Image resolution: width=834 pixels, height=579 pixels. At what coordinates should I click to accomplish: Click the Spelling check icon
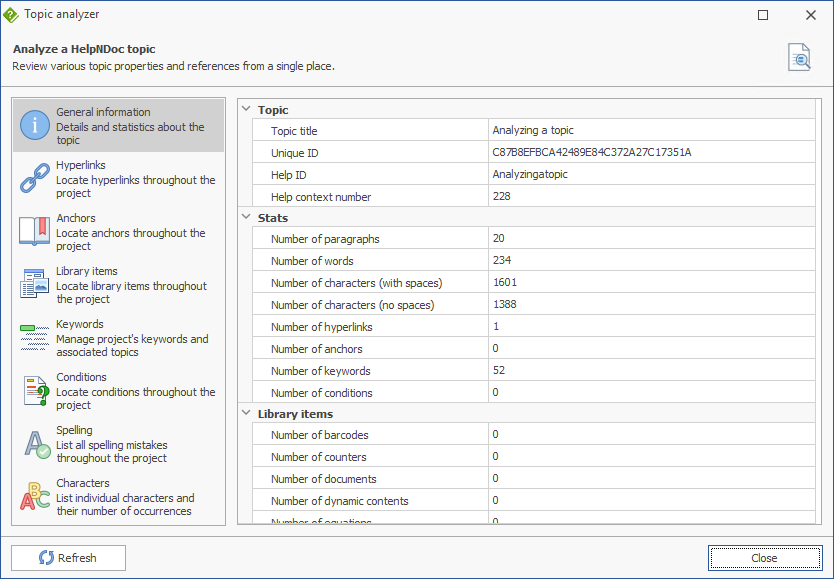click(x=37, y=444)
